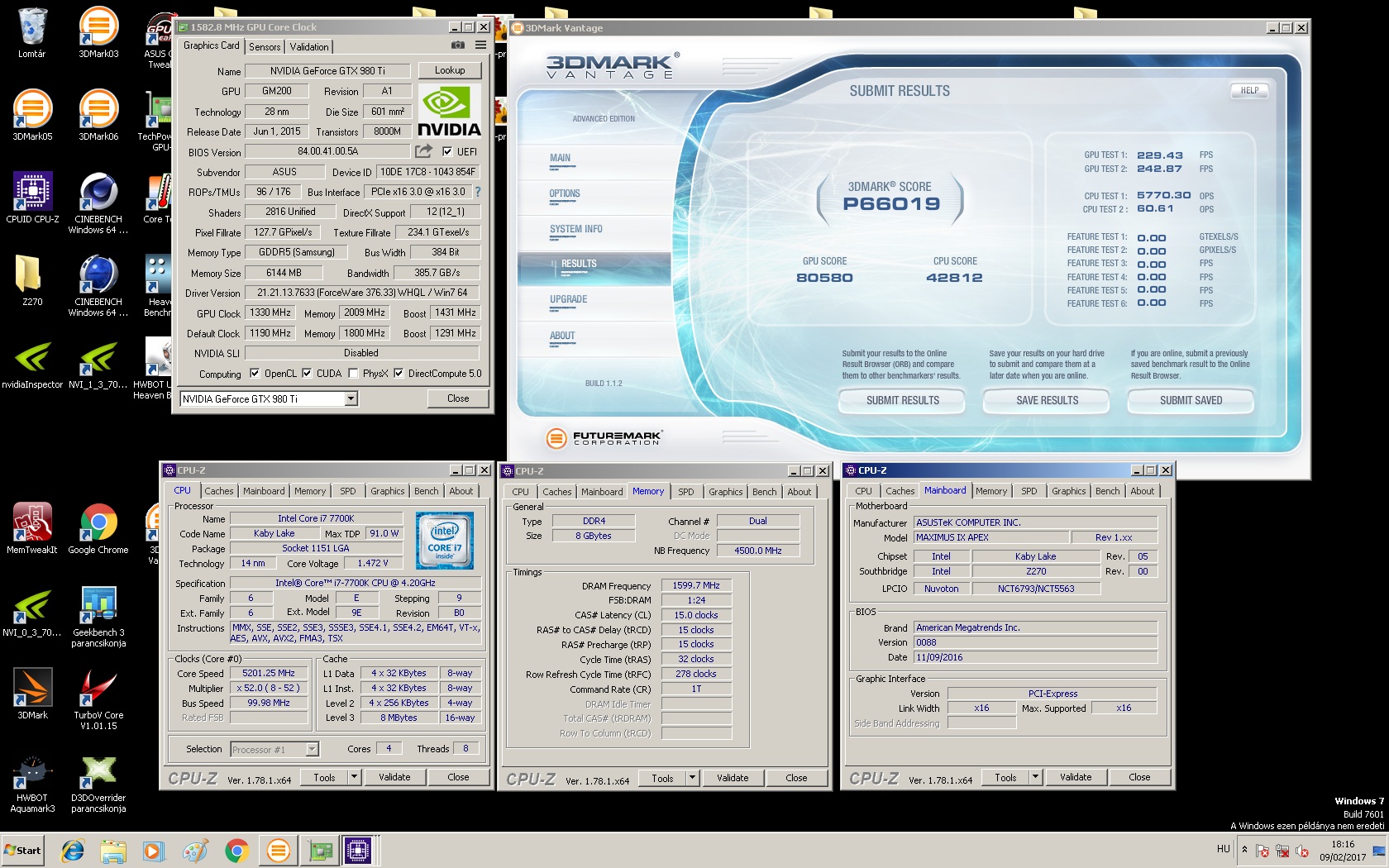Viewport: 1389px width, 868px height.
Task: Toggle the OpenCL checkbox
Action: (x=255, y=374)
